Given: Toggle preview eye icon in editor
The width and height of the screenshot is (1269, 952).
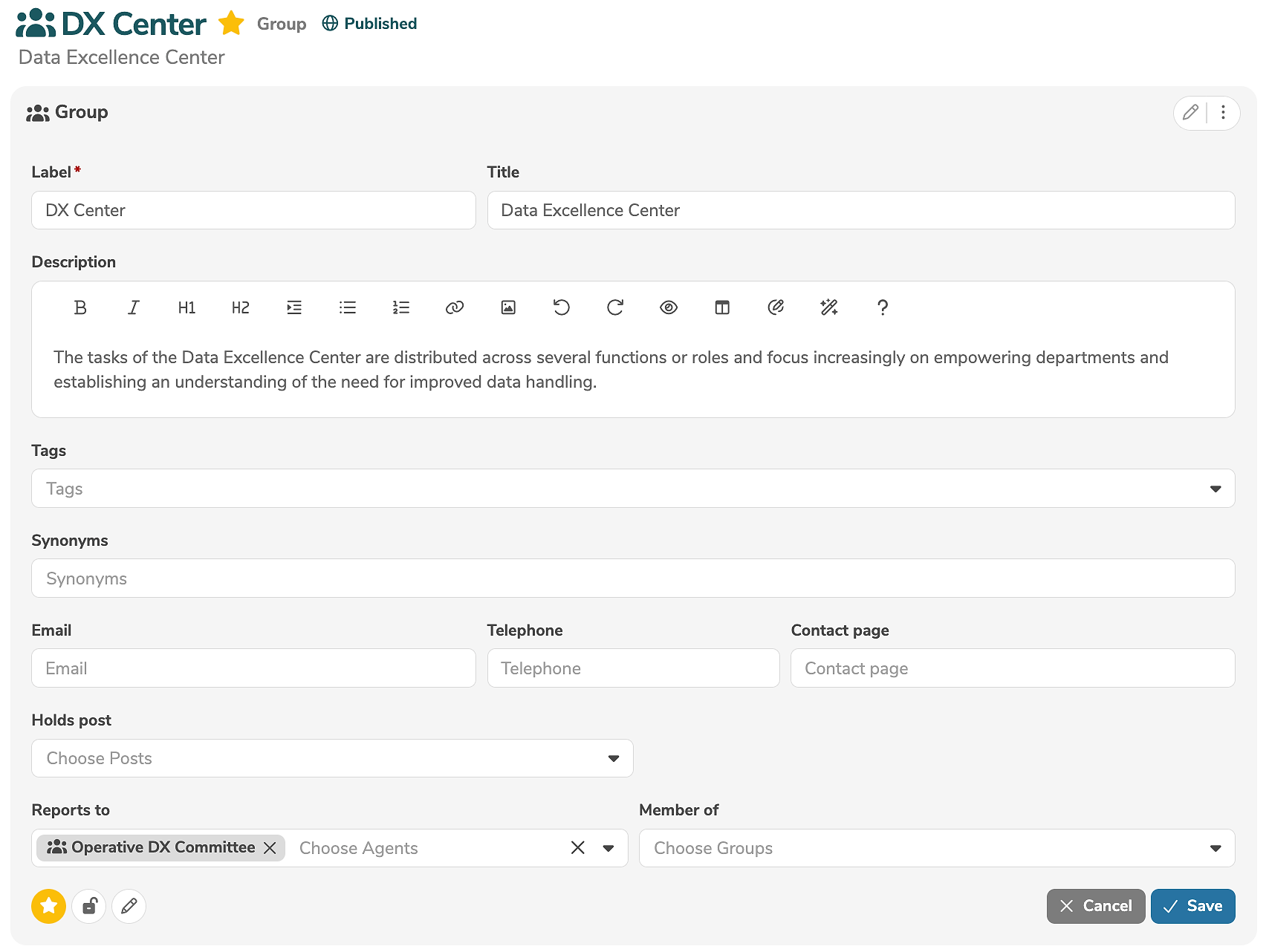Looking at the screenshot, I should pos(669,307).
